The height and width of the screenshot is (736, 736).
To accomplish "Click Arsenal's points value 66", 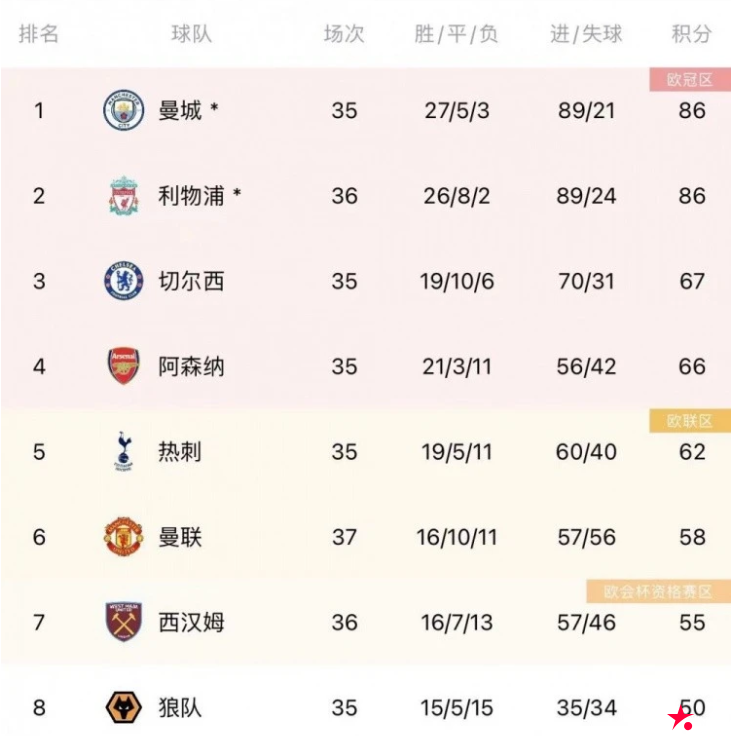I will [x=692, y=367].
